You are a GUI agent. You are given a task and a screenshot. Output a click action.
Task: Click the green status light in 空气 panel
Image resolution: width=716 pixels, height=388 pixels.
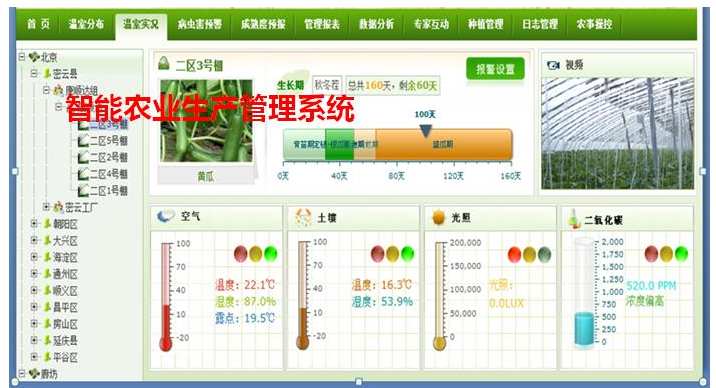270,253
